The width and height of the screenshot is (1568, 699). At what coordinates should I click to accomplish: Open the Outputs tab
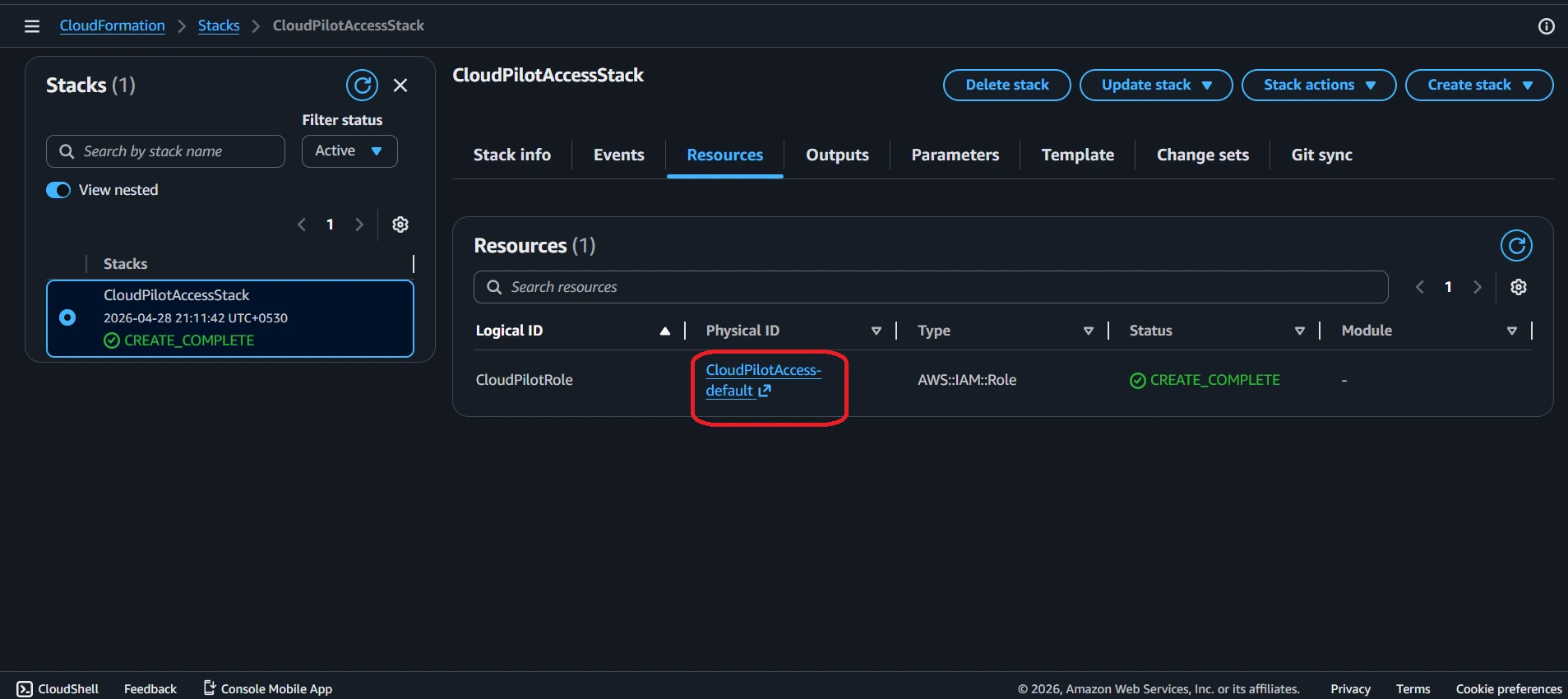point(837,155)
